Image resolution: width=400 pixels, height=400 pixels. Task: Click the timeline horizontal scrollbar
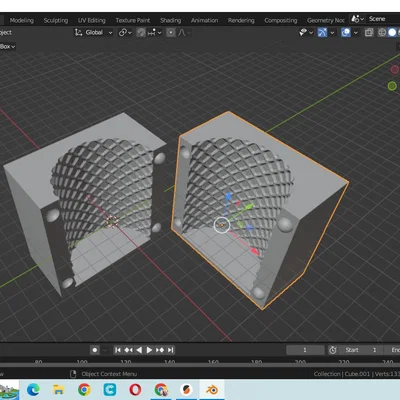[200, 366]
